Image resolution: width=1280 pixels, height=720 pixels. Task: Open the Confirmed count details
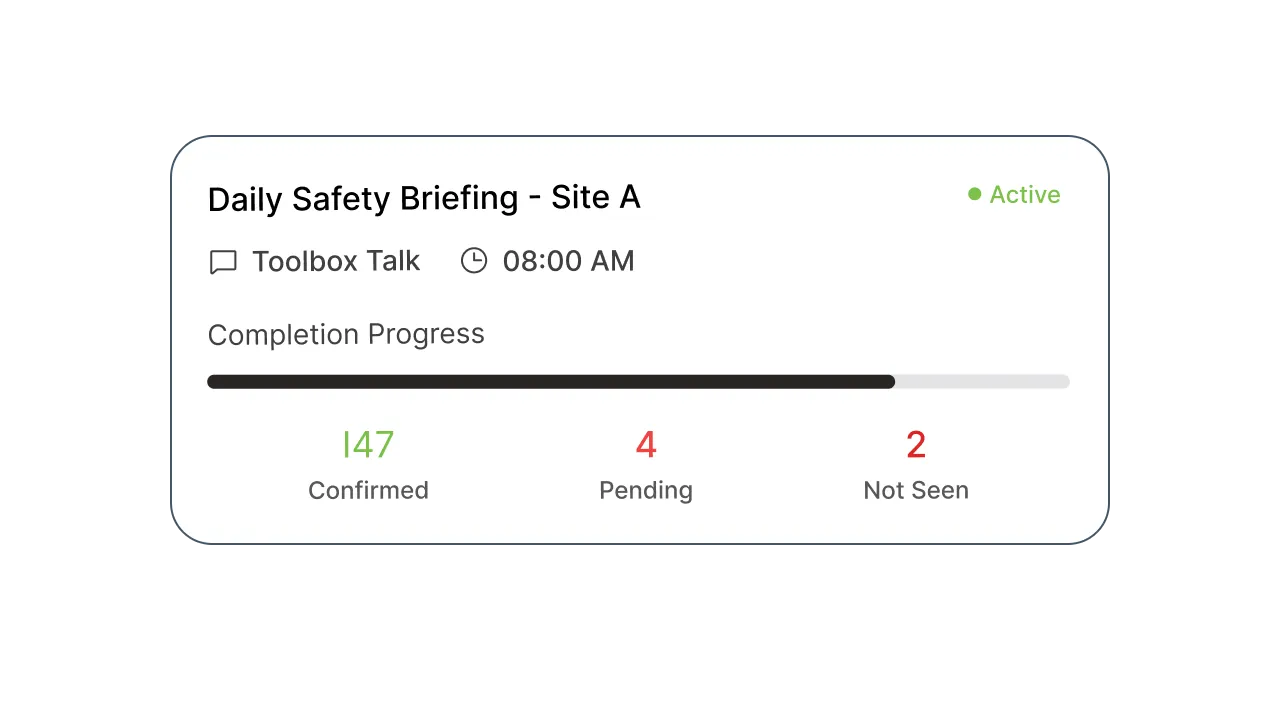(x=368, y=465)
